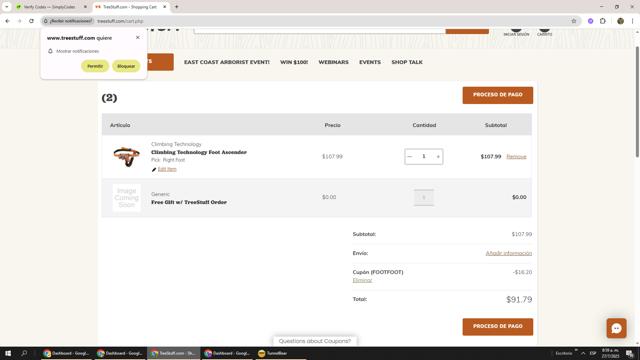Viewport: 640px width, 360px height.
Task: Click Free Gift w/ TreeStuff Order title
Action: click(x=189, y=202)
